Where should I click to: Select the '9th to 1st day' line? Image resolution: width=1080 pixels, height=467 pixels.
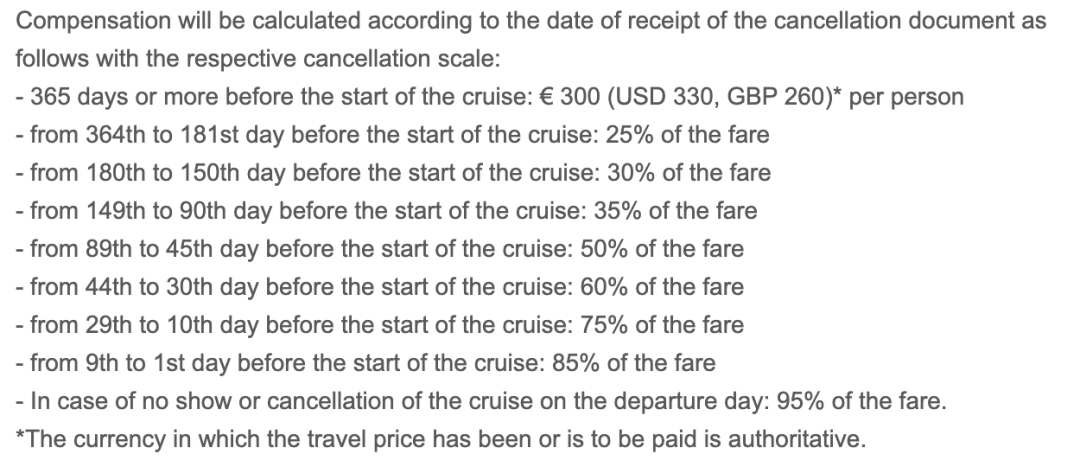[365, 362]
